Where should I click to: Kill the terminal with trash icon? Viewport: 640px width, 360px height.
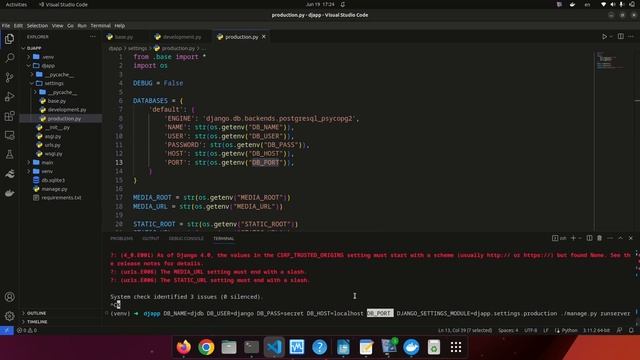click(x=599, y=238)
